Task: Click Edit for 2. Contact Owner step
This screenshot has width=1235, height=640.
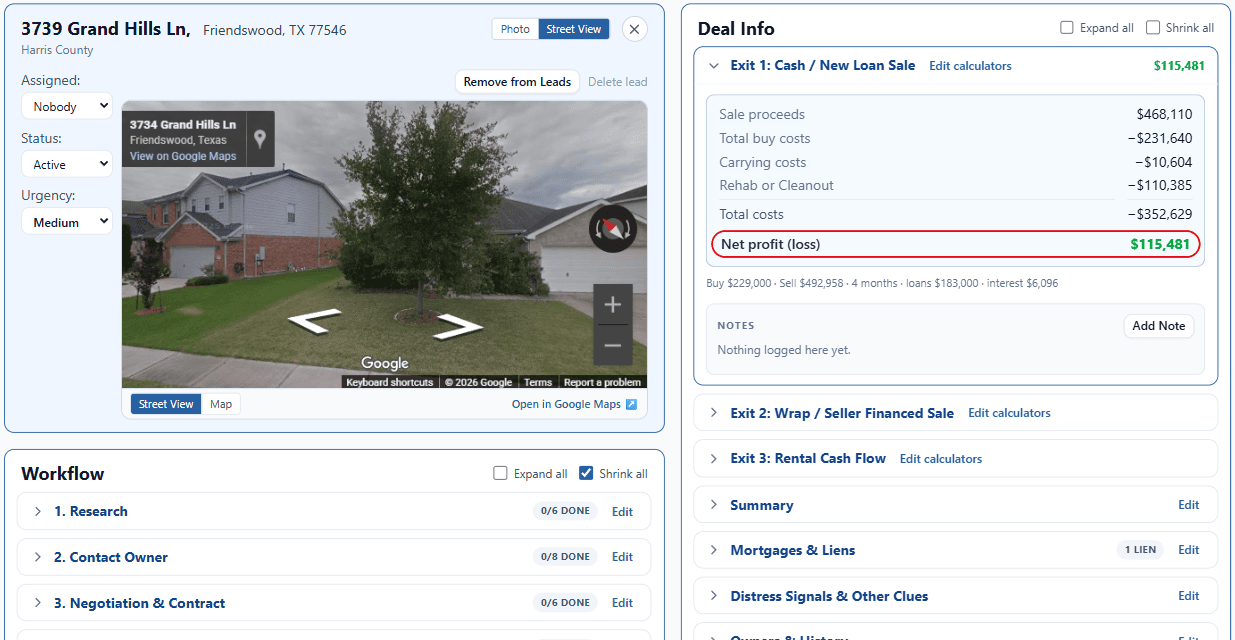Action: (622, 557)
